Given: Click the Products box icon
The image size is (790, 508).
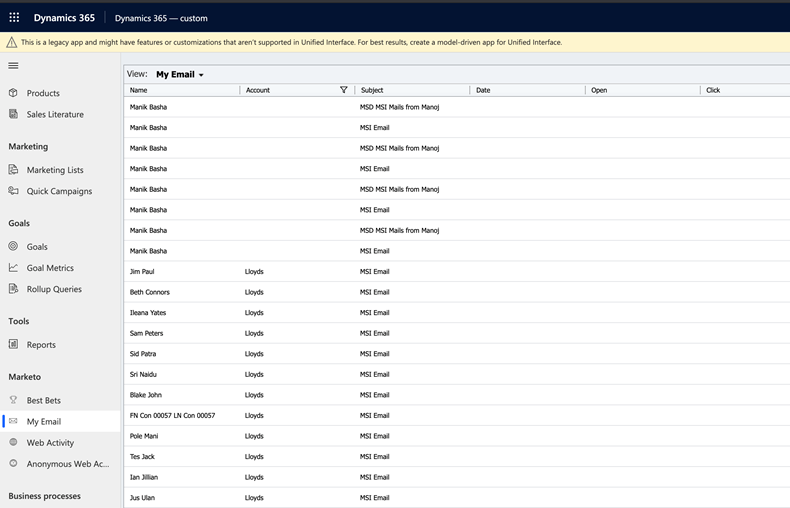Looking at the screenshot, I should point(14,93).
